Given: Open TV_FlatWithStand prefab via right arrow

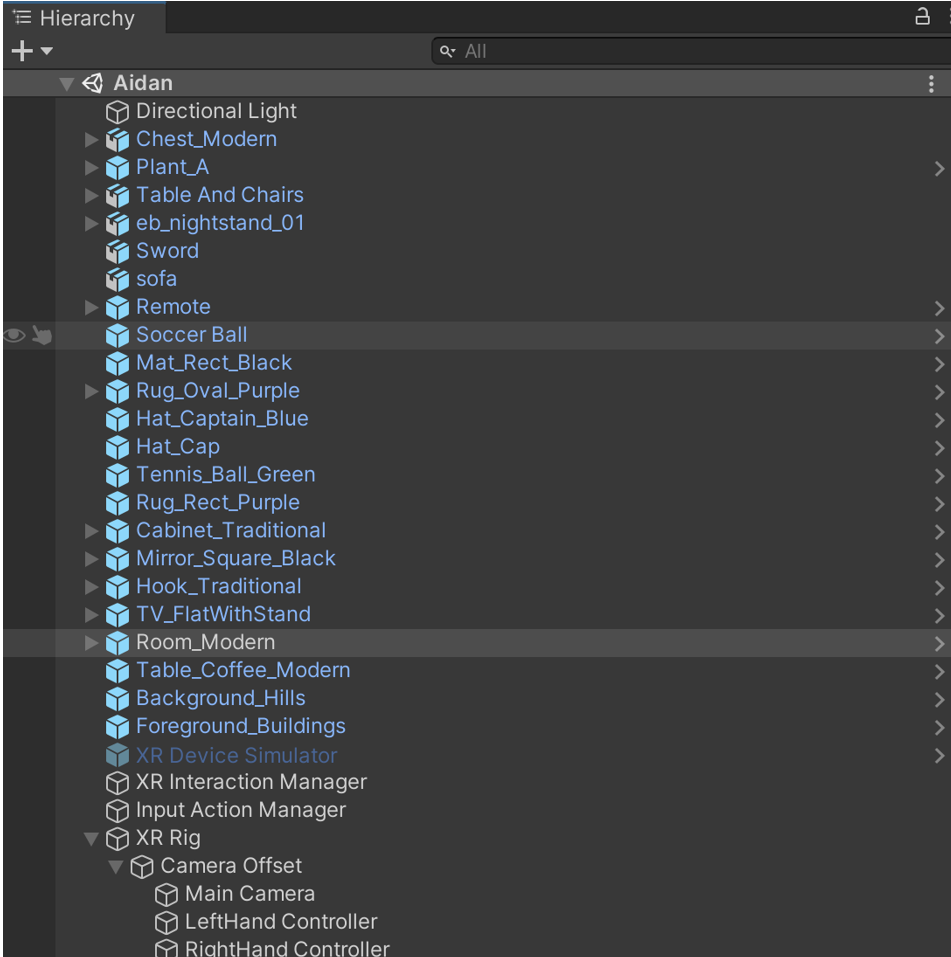Looking at the screenshot, I should pyautogui.click(x=938, y=616).
